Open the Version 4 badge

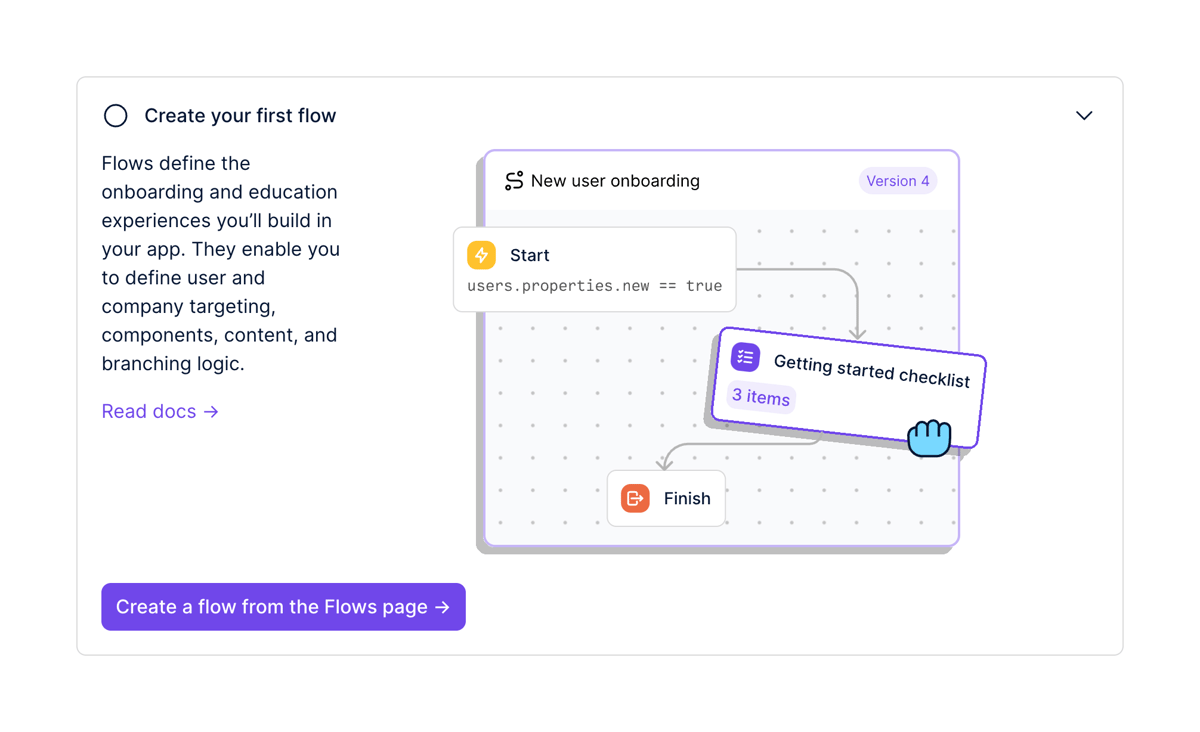897,180
